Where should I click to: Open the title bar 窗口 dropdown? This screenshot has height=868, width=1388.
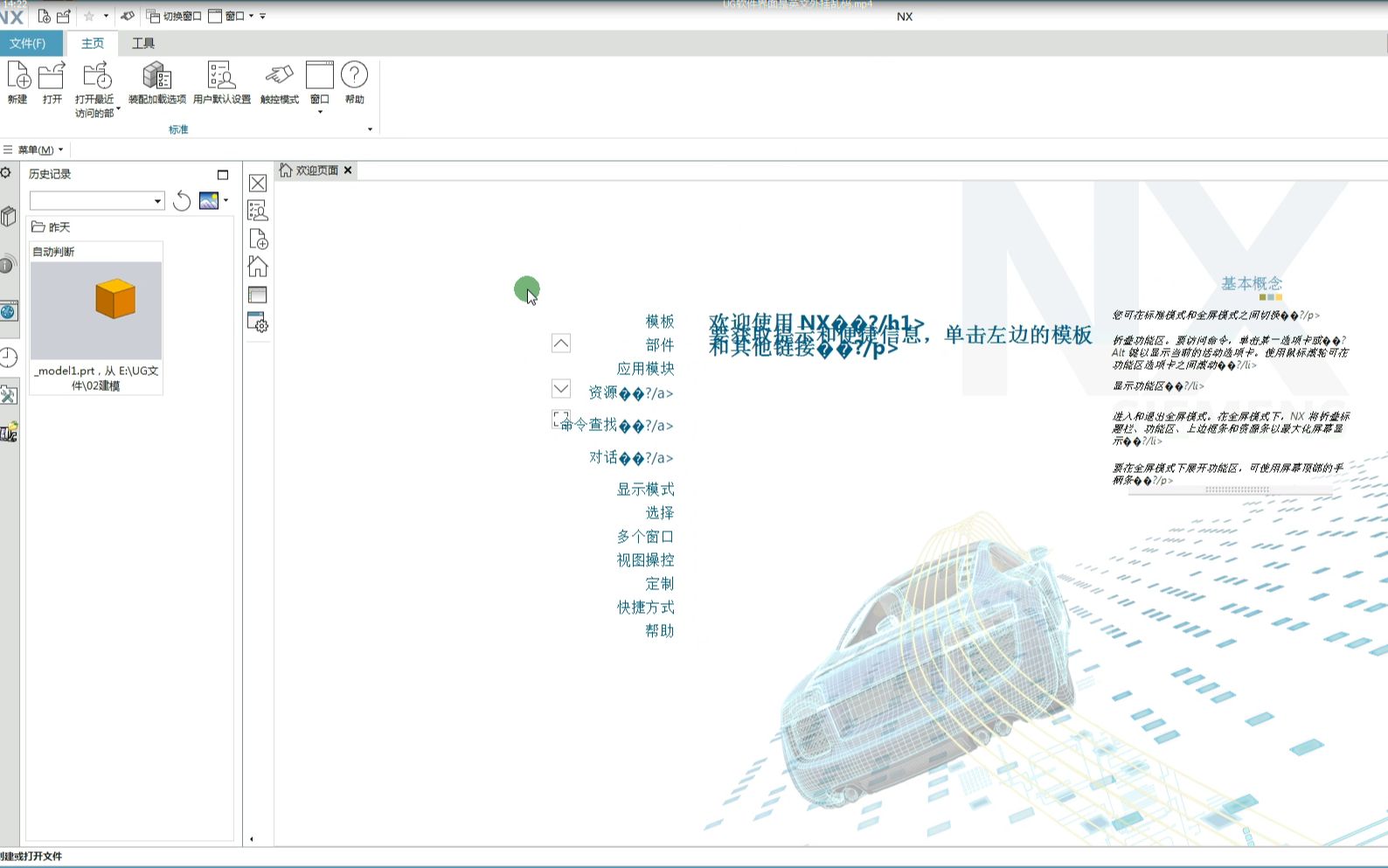coord(231,16)
